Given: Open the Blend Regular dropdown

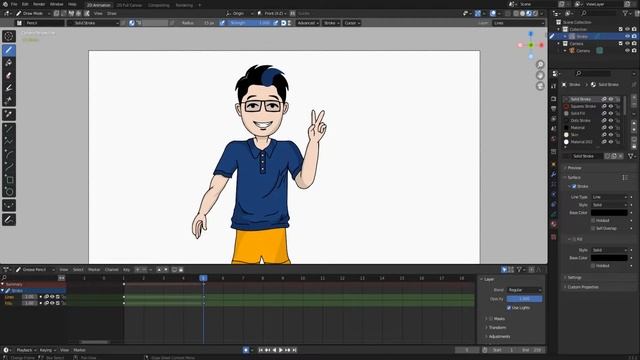Looking at the screenshot, I should [524, 290].
